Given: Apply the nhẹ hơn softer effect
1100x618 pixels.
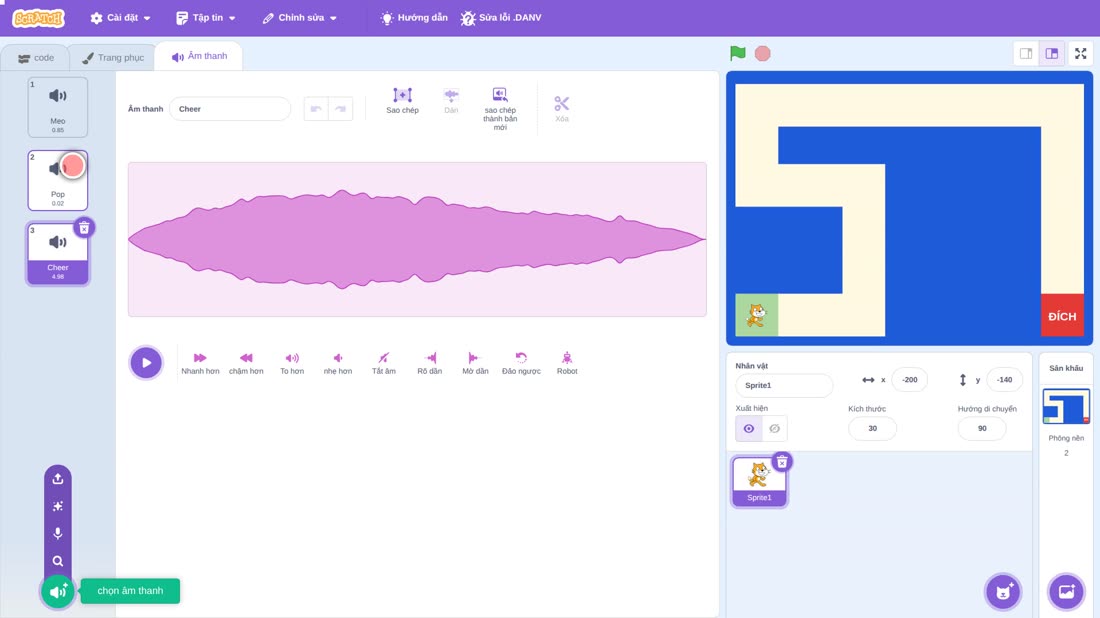Looking at the screenshot, I should tap(337, 363).
